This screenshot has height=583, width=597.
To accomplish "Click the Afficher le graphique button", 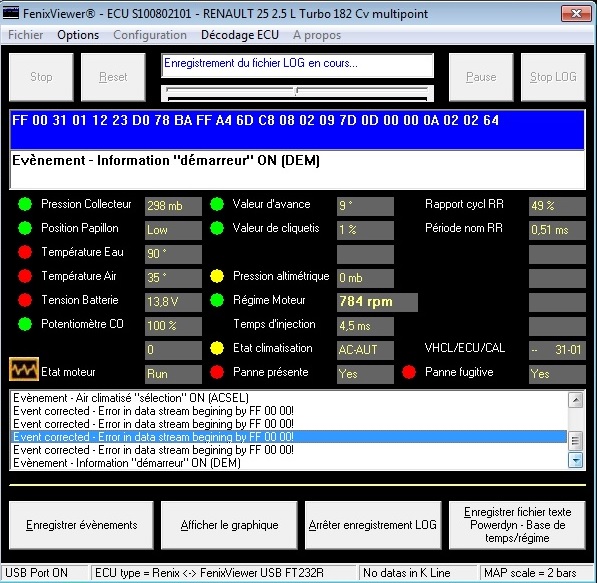I will [x=229, y=525].
